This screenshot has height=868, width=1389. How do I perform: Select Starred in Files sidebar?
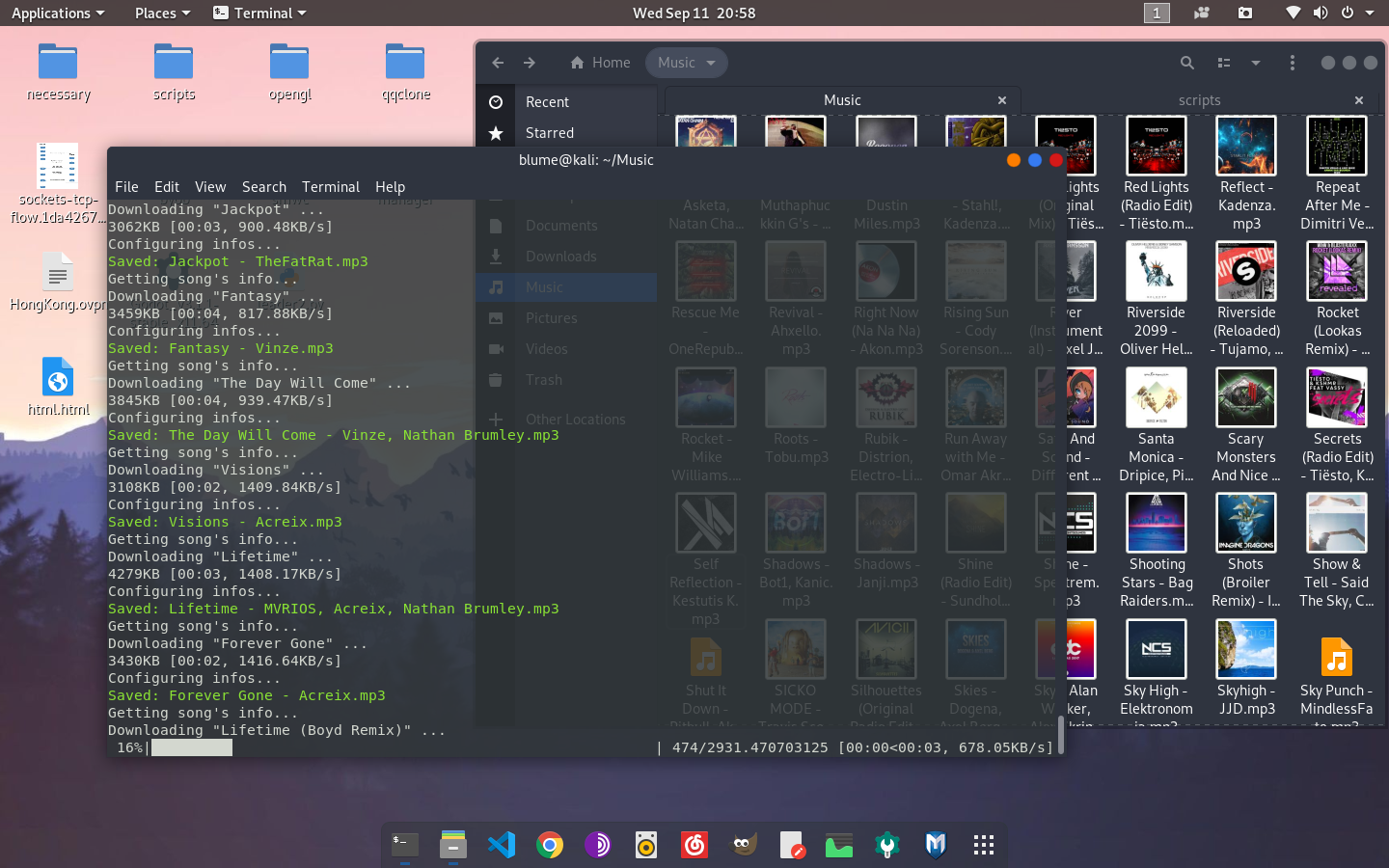(567, 133)
